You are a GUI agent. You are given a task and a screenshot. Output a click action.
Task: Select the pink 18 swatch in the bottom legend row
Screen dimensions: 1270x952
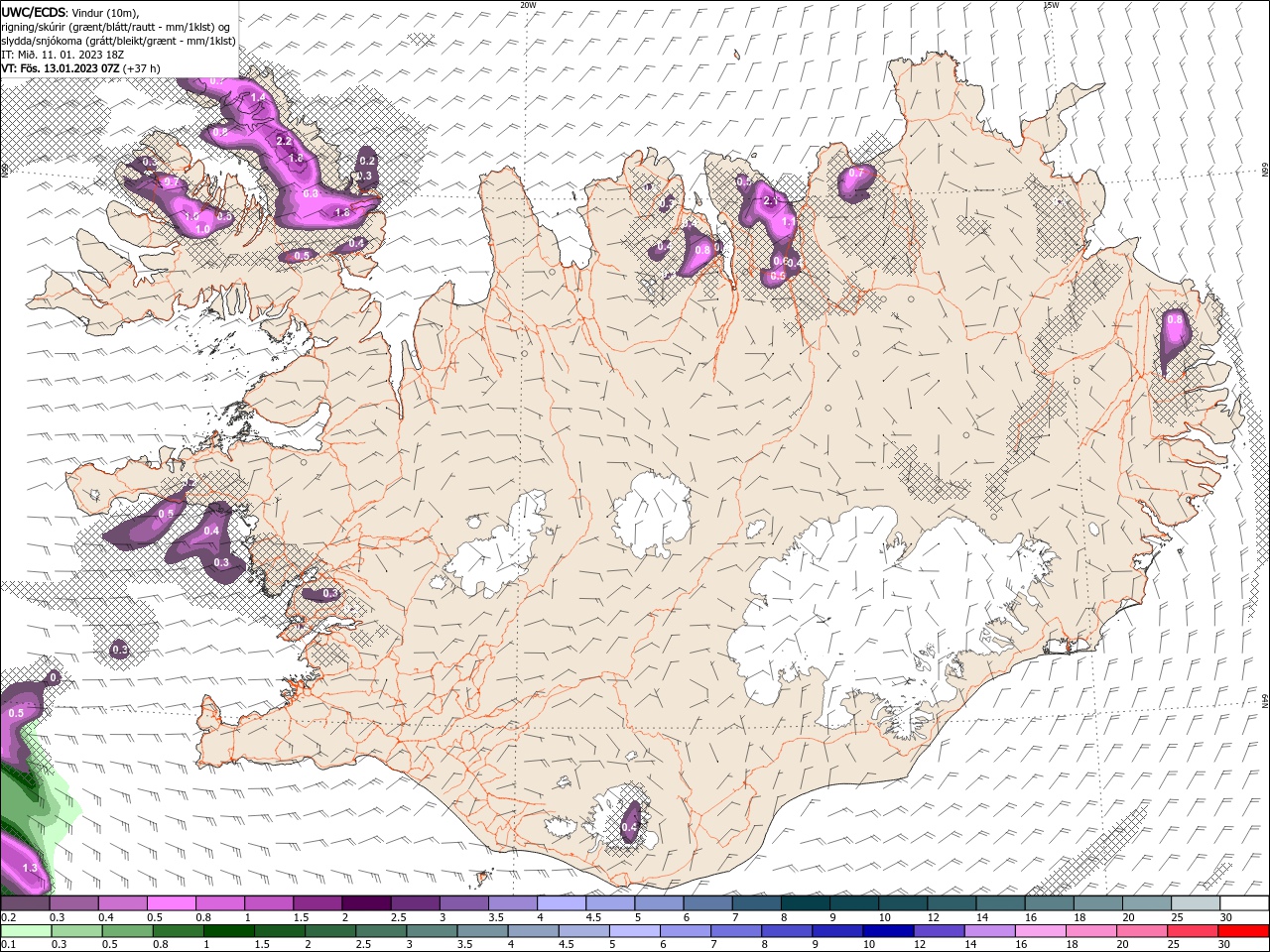point(1090,931)
